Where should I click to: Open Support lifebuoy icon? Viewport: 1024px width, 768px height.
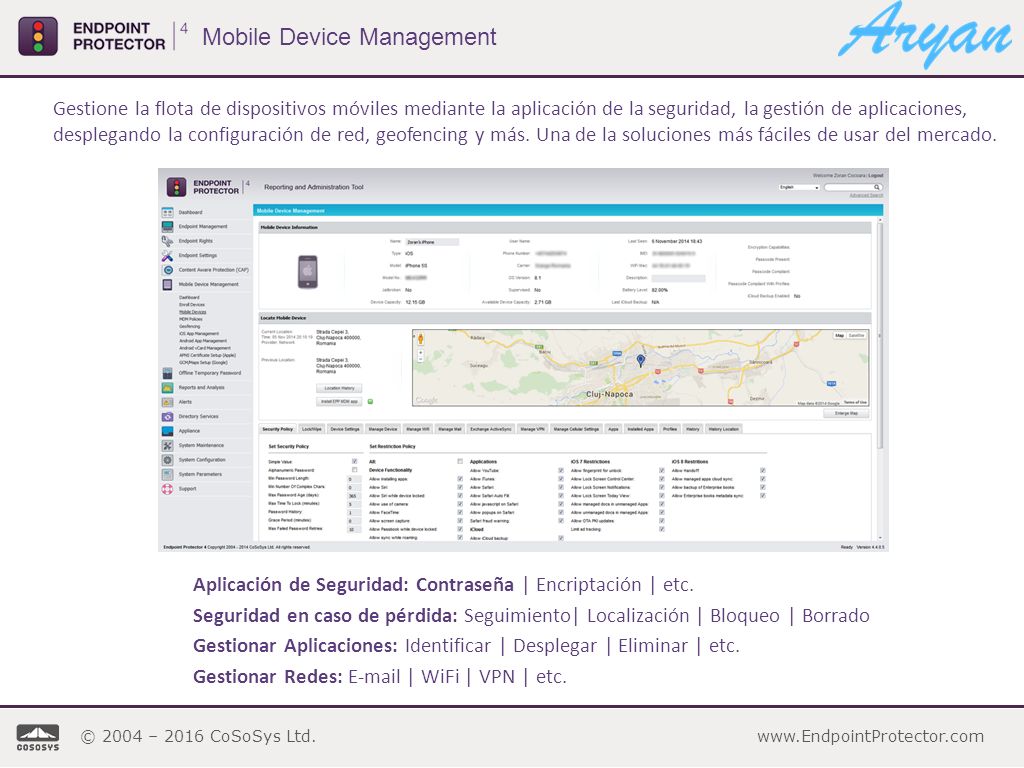coord(167,488)
